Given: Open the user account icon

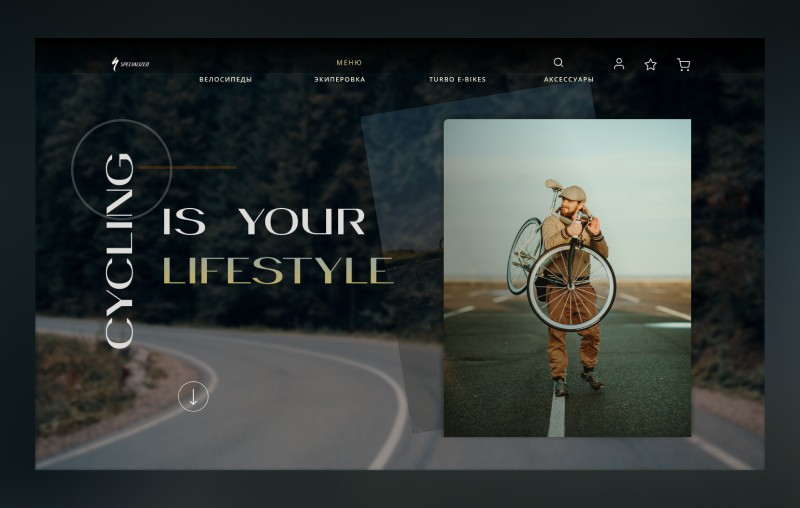Looking at the screenshot, I should tap(619, 64).
